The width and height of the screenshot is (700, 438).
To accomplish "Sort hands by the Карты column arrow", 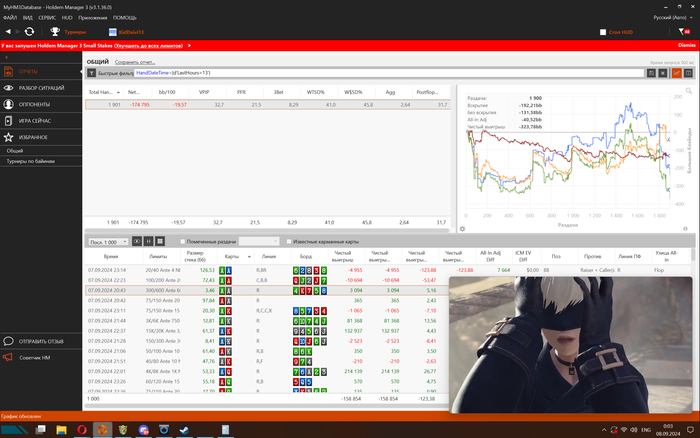I will tap(249, 257).
